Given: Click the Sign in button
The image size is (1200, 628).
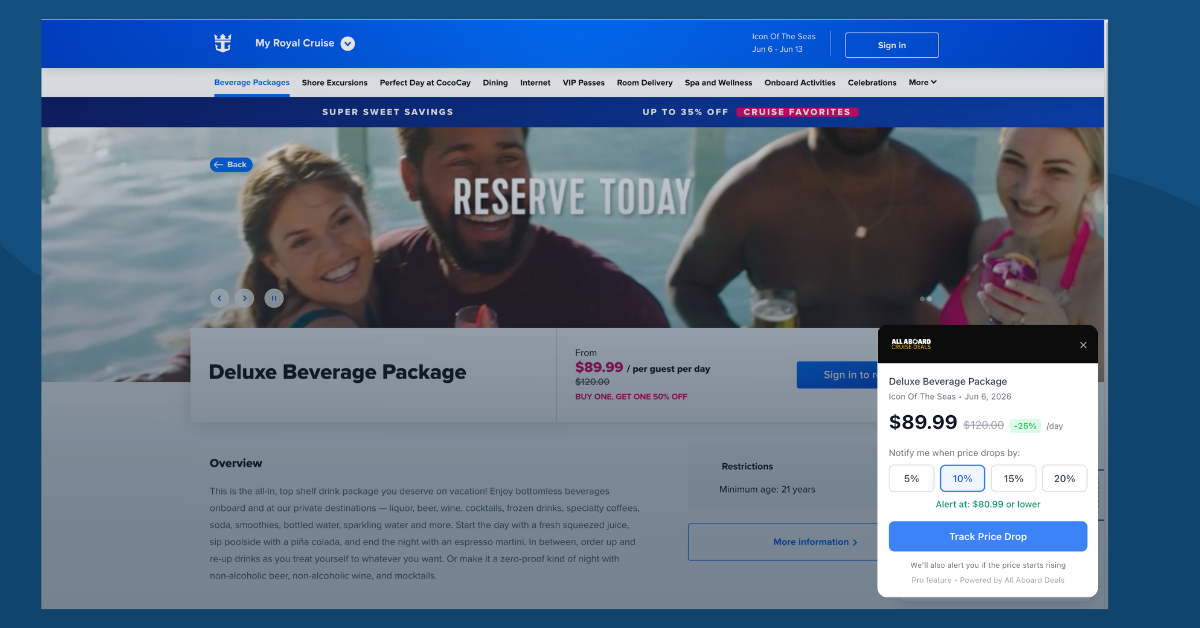Looking at the screenshot, I should (x=891, y=44).
